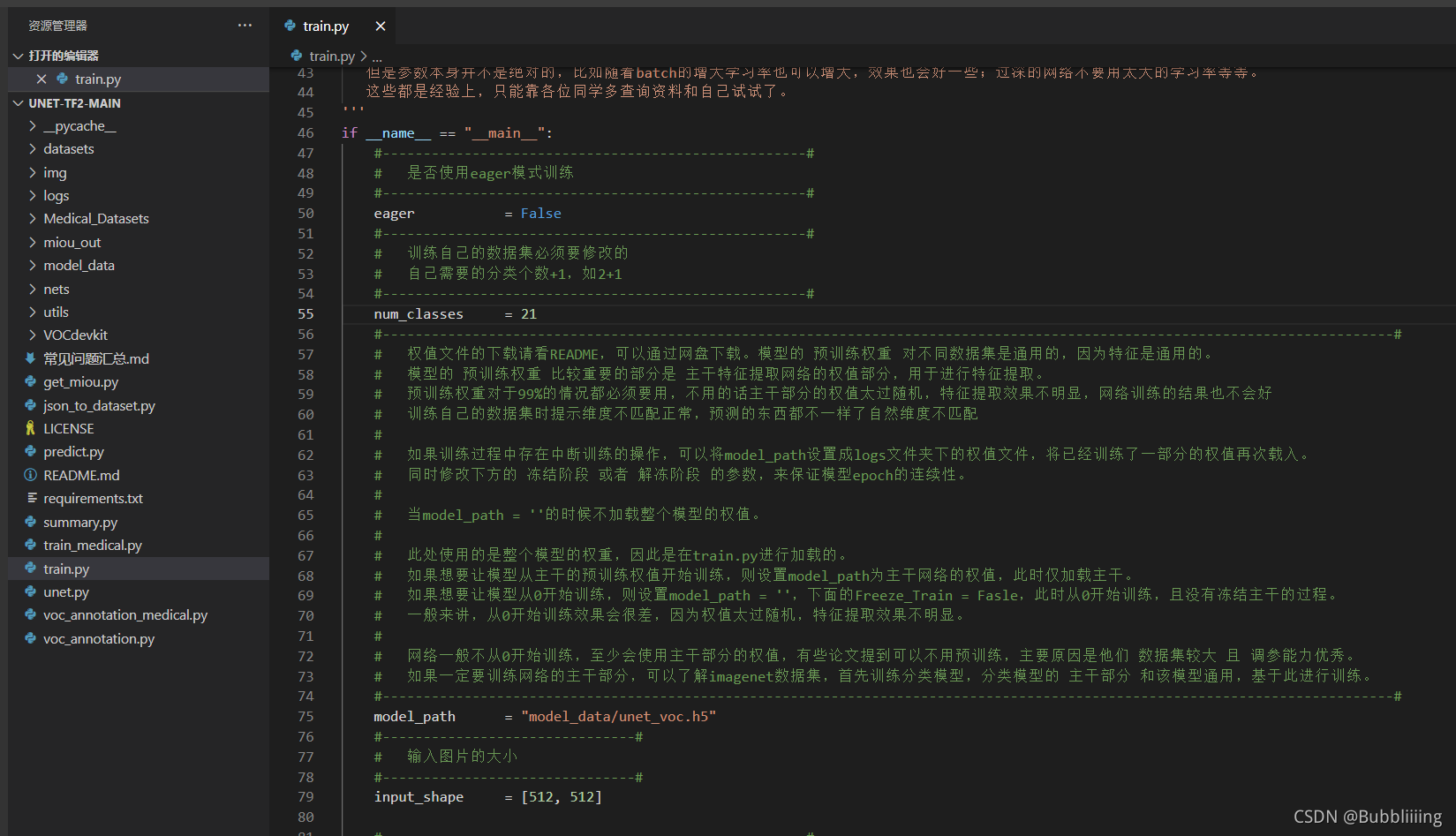Collapse the Open Editors section
Viewport: 1456px width, 836px height.
pos(18,56)
